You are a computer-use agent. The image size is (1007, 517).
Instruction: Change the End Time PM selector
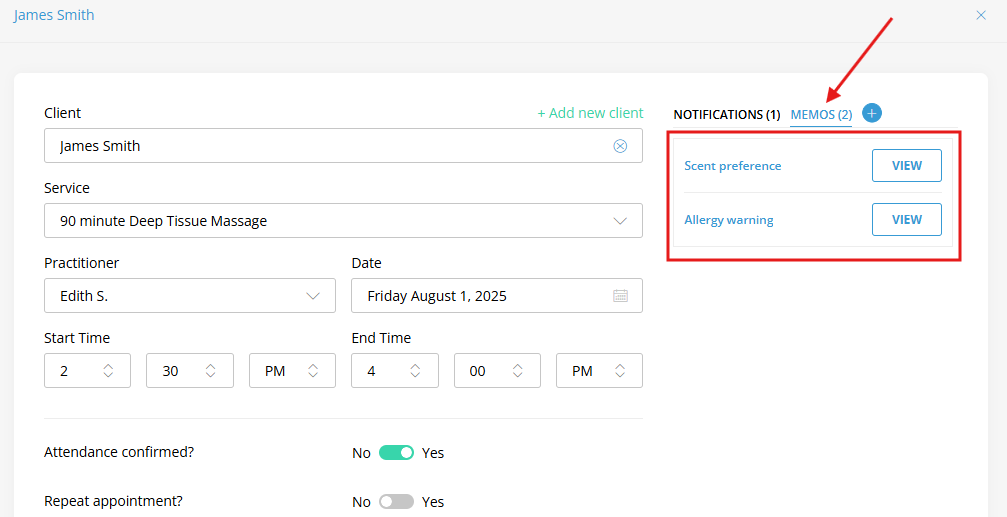click(599, 371)
